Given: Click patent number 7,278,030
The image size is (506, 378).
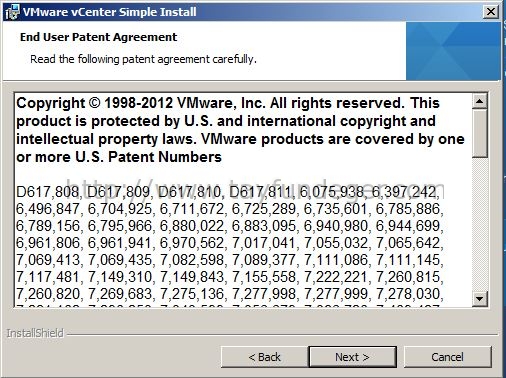Looking at the screenshot, I should point(409,294).
